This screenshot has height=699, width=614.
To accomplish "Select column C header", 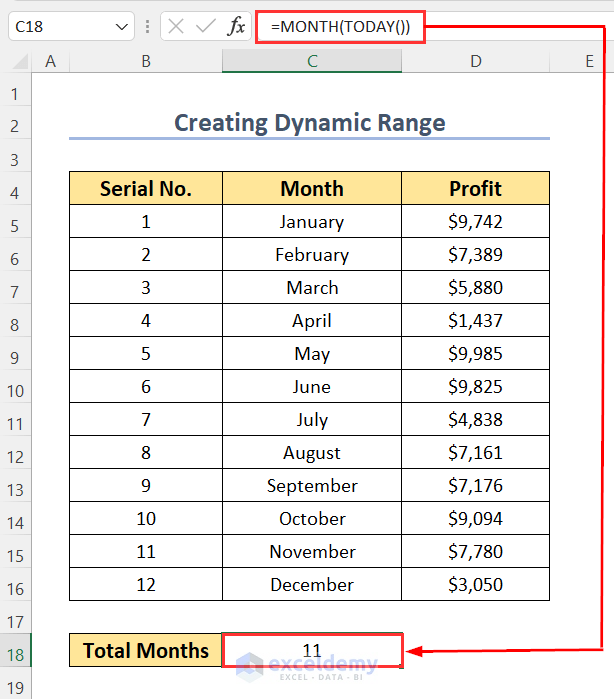I will [312, 62].
